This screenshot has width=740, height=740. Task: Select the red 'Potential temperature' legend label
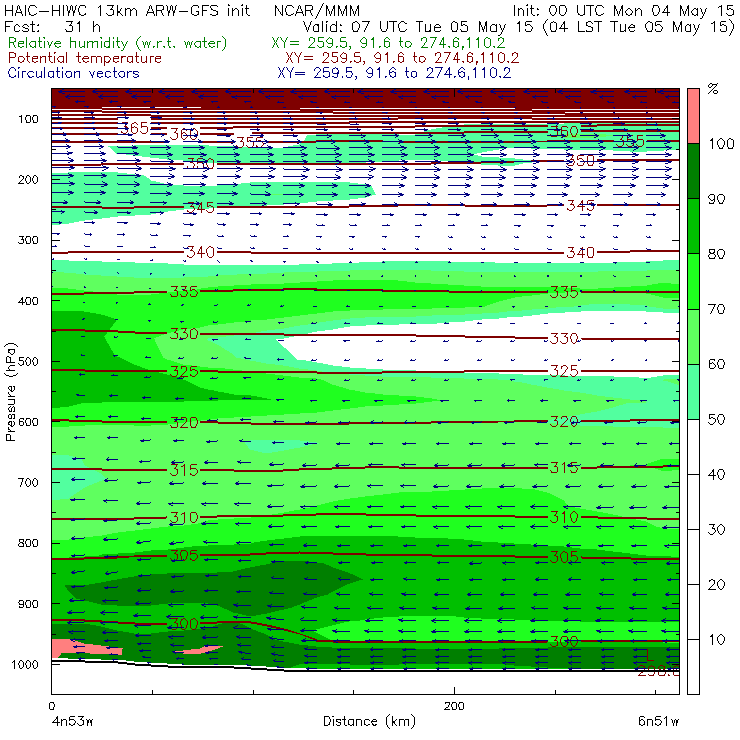(85, 58)
